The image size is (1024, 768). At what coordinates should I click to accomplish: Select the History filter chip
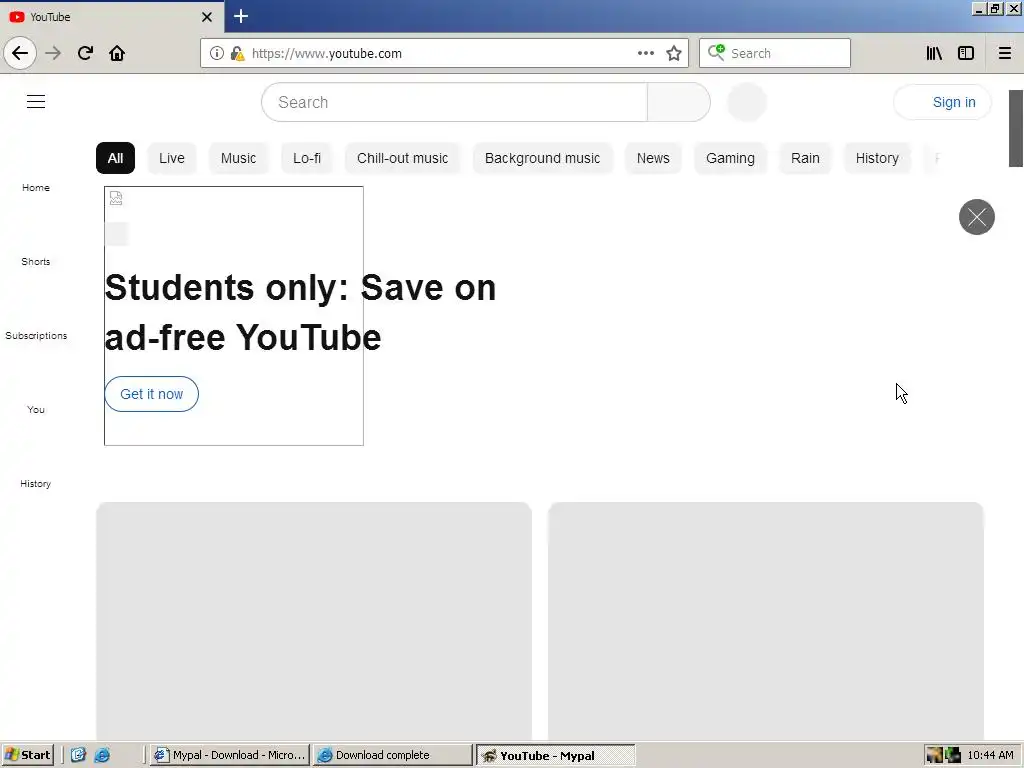click(x=877, y=158)
